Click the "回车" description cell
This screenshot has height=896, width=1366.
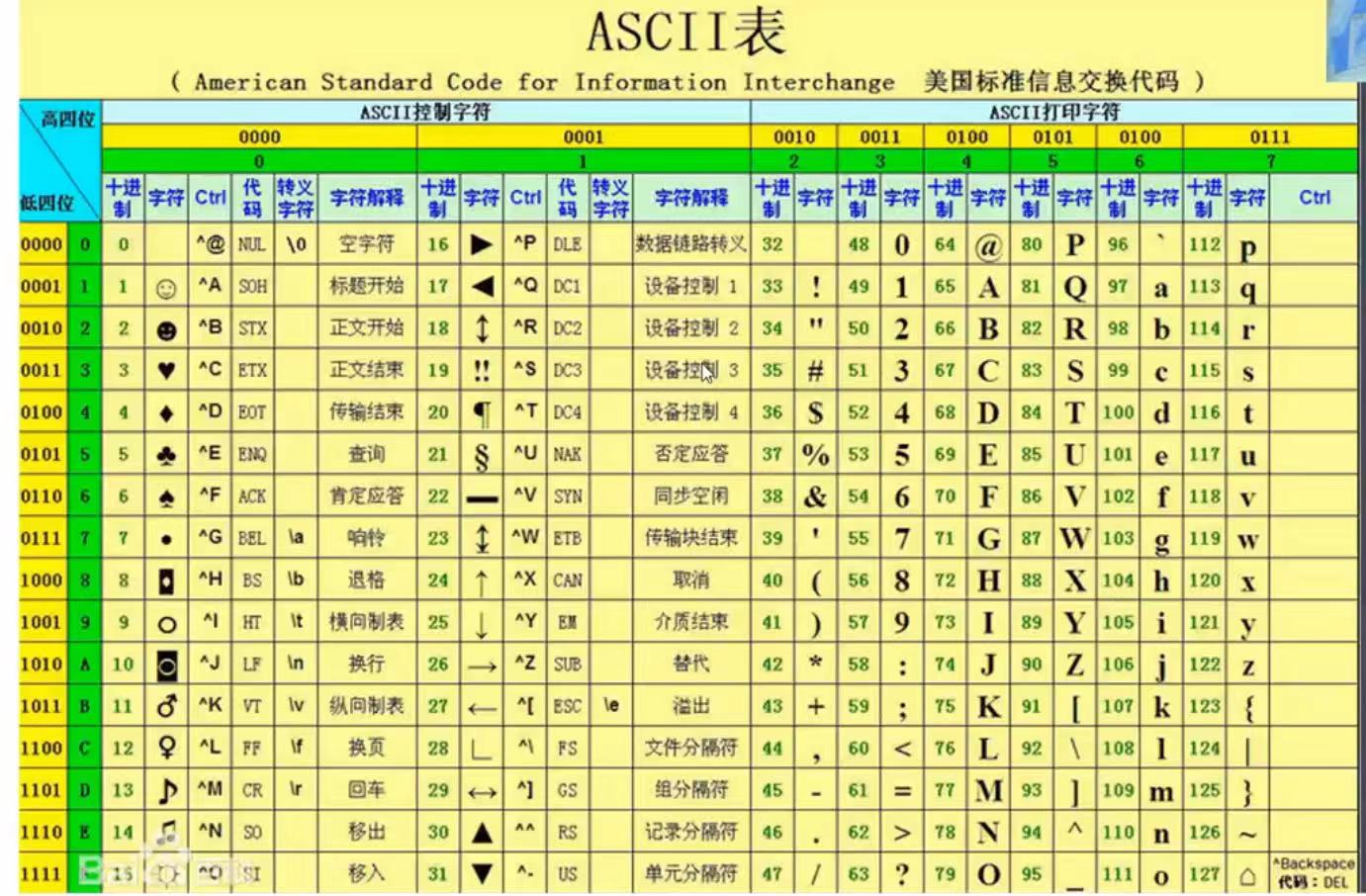(x=366, y=789)
